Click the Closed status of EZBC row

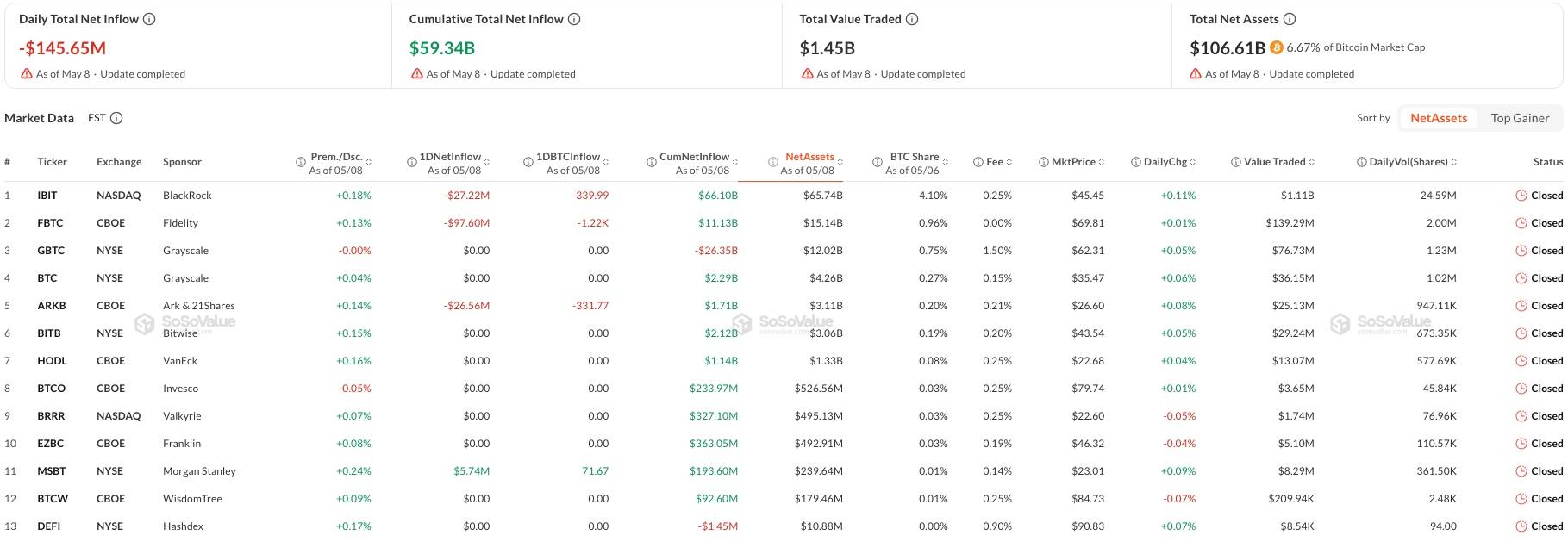click(1546, 444)
